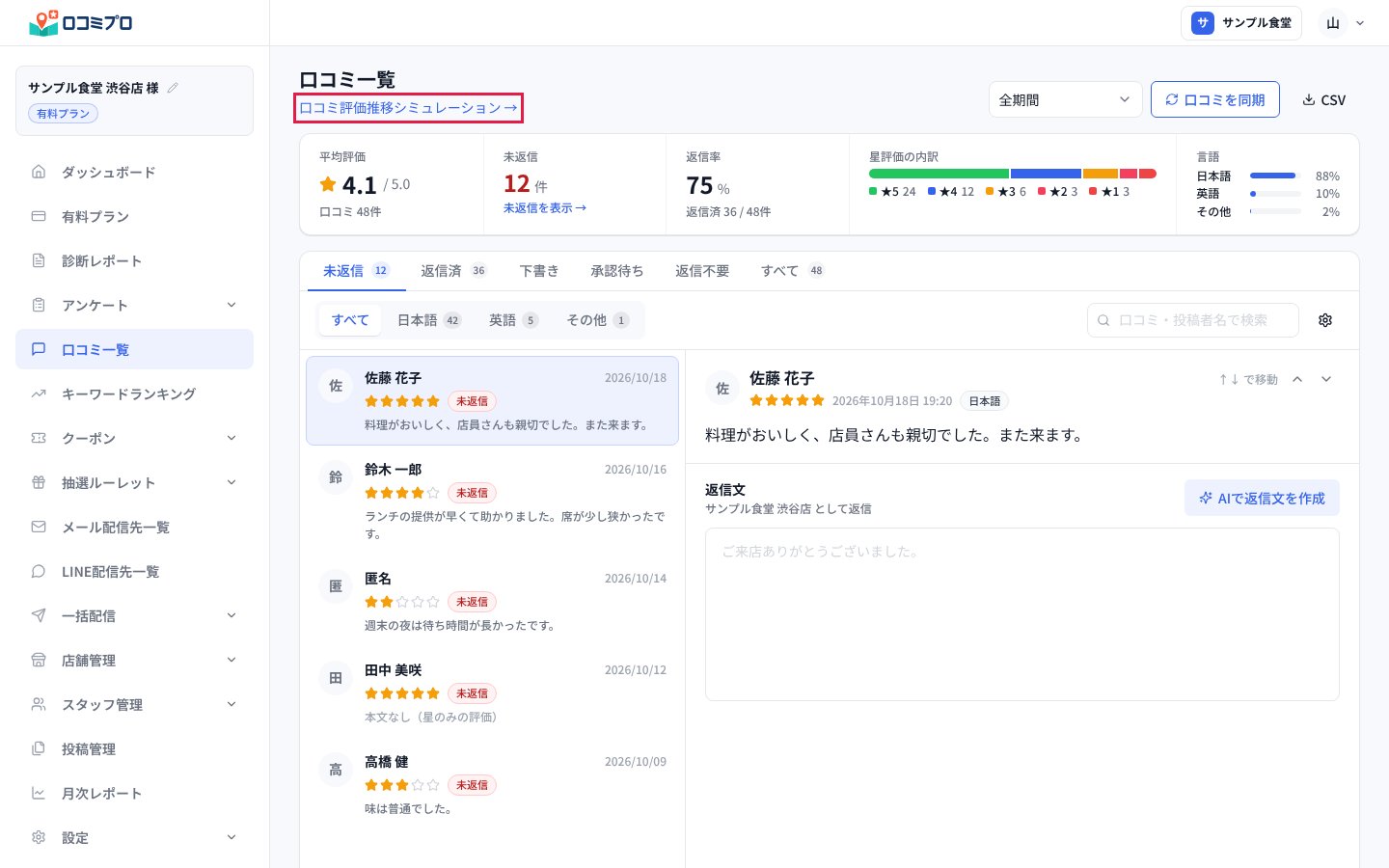Switch to the 承認待ち tab

coord(616,271)
